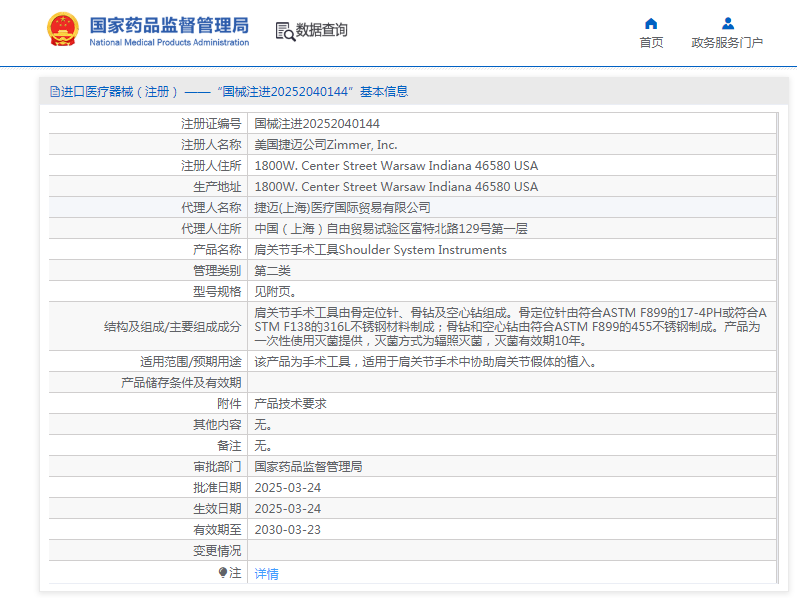Screen dimensions: 797x598
Task: Select registration number 国械注进20252040144 value
Action: pyautogui.click(x=317, y=124)
